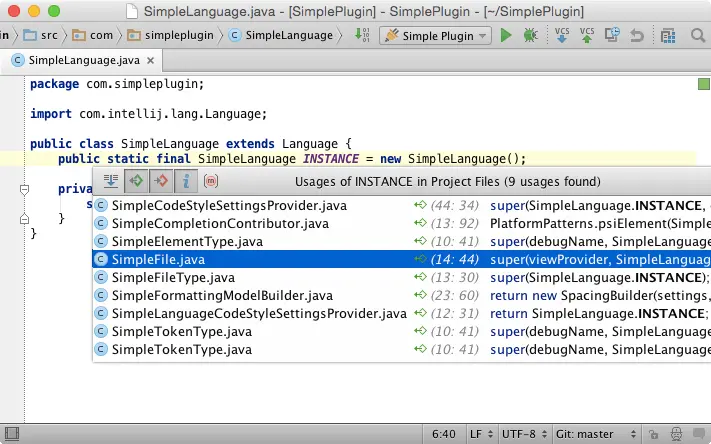Image resolution: width=711 pixels, height=444 pixels.
Task: Open SimpleCodeStyleSettingsProvider.java usage
Action: click(402, 205)
